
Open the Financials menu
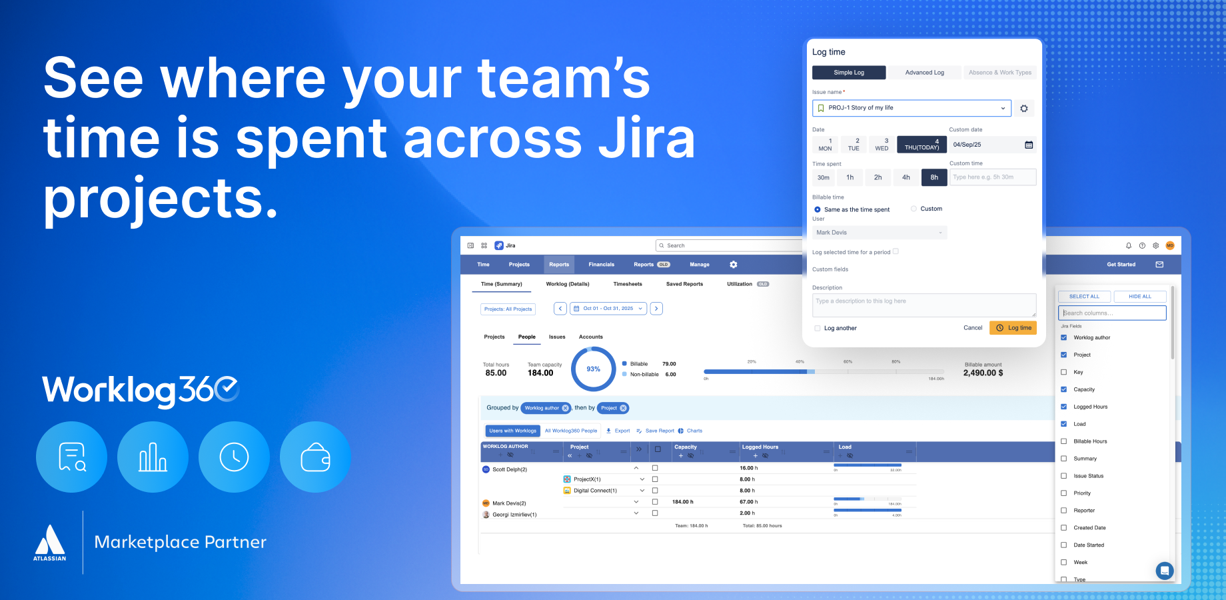pos(601,265)
